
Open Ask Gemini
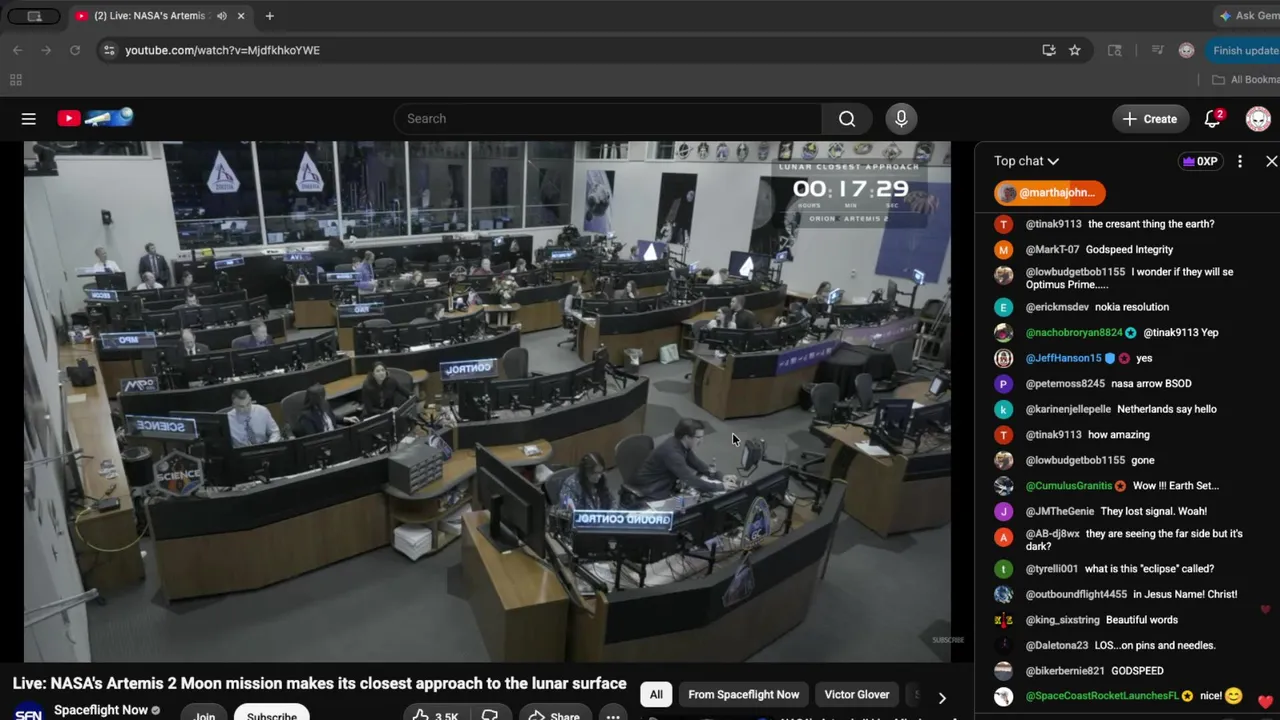pos(1248,16)
